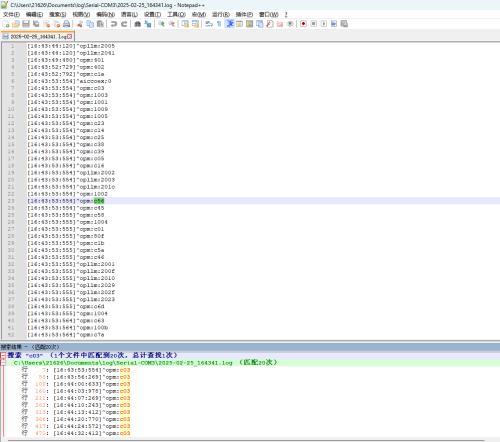Stop macro recording
Viewport: 500px width, 442px height.
click(x=313, y=24)
